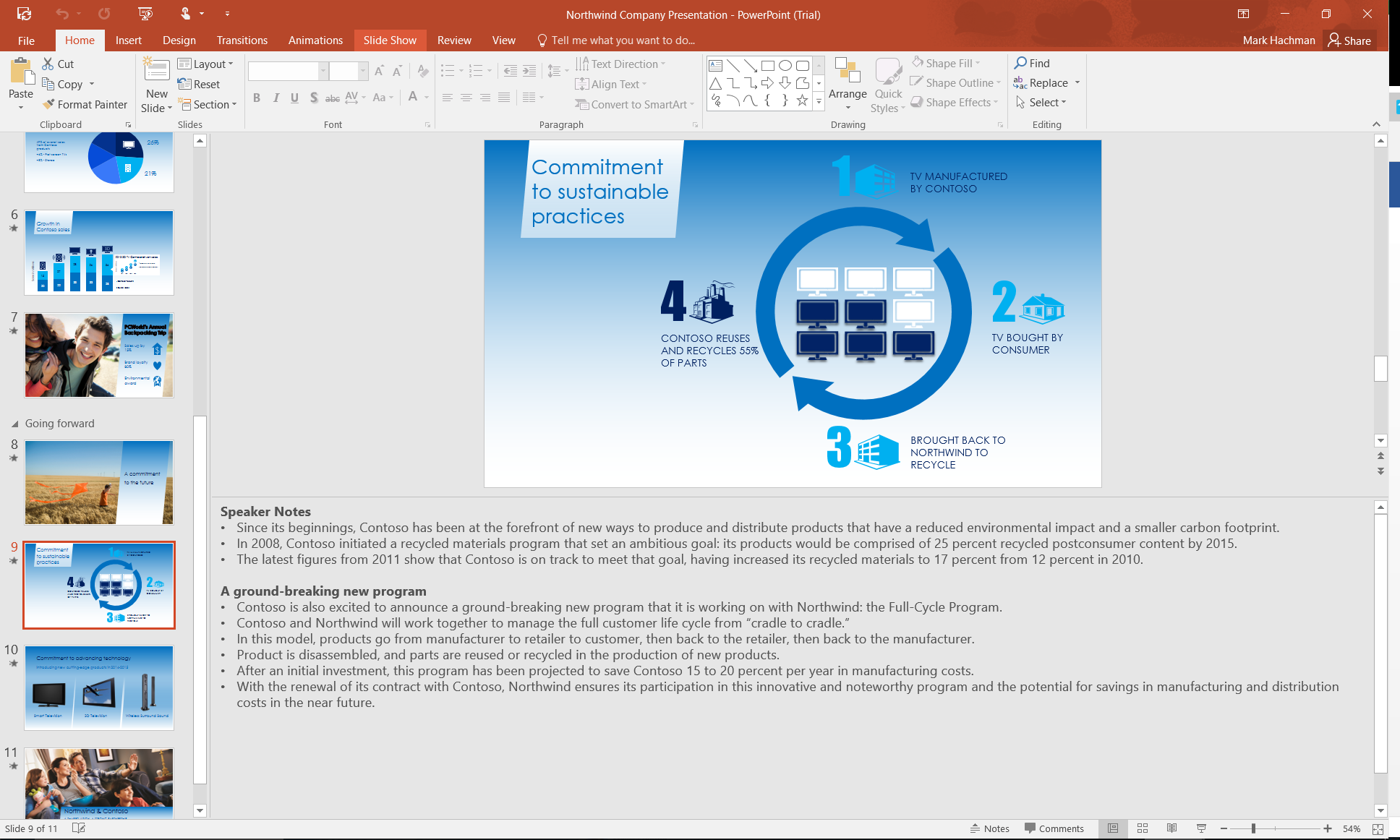This screenshot has width=1400, height=840.
Task: Toggle the Comments pane in status bar
Action: click(x=1054, y=828)
